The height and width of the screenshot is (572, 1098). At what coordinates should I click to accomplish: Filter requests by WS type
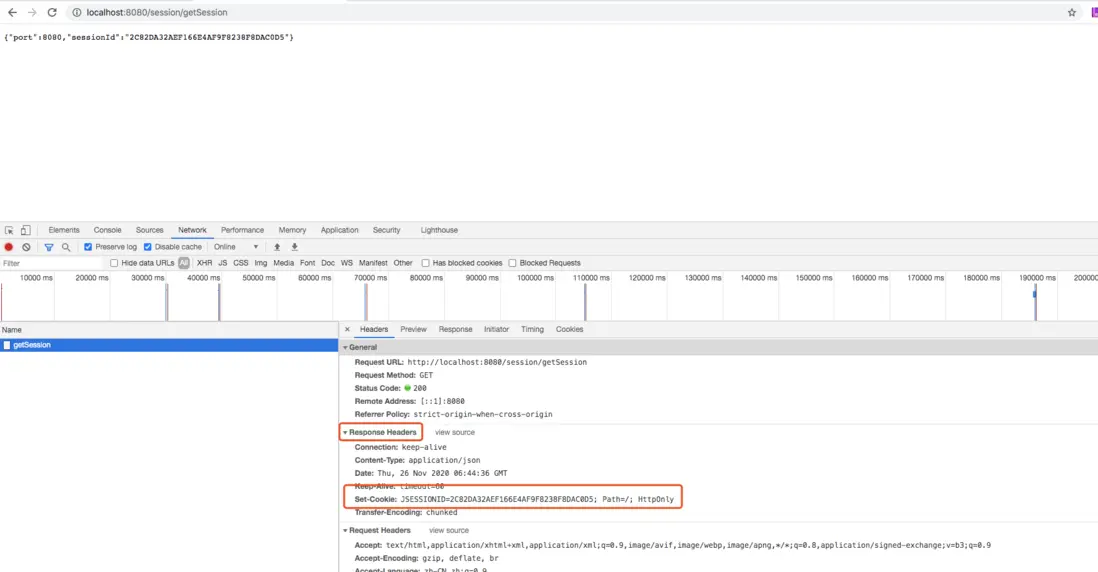(347, 263)
